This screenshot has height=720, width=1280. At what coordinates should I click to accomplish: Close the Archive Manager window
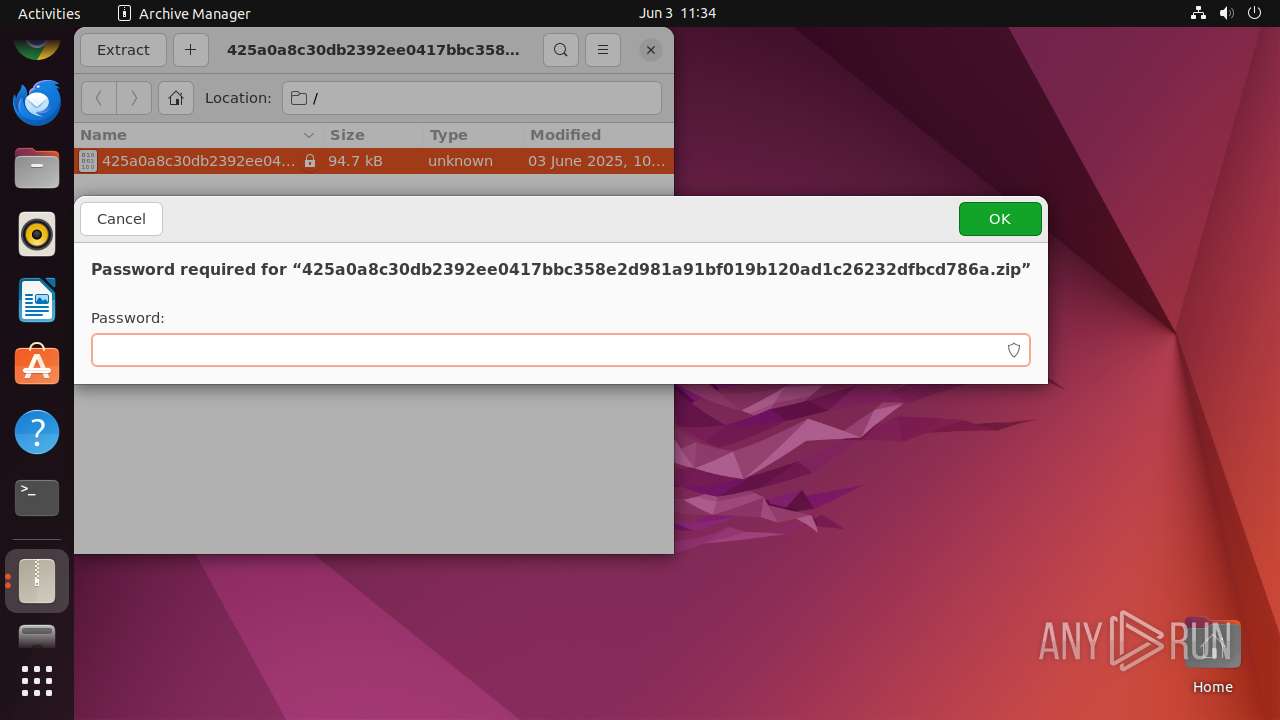651,50
